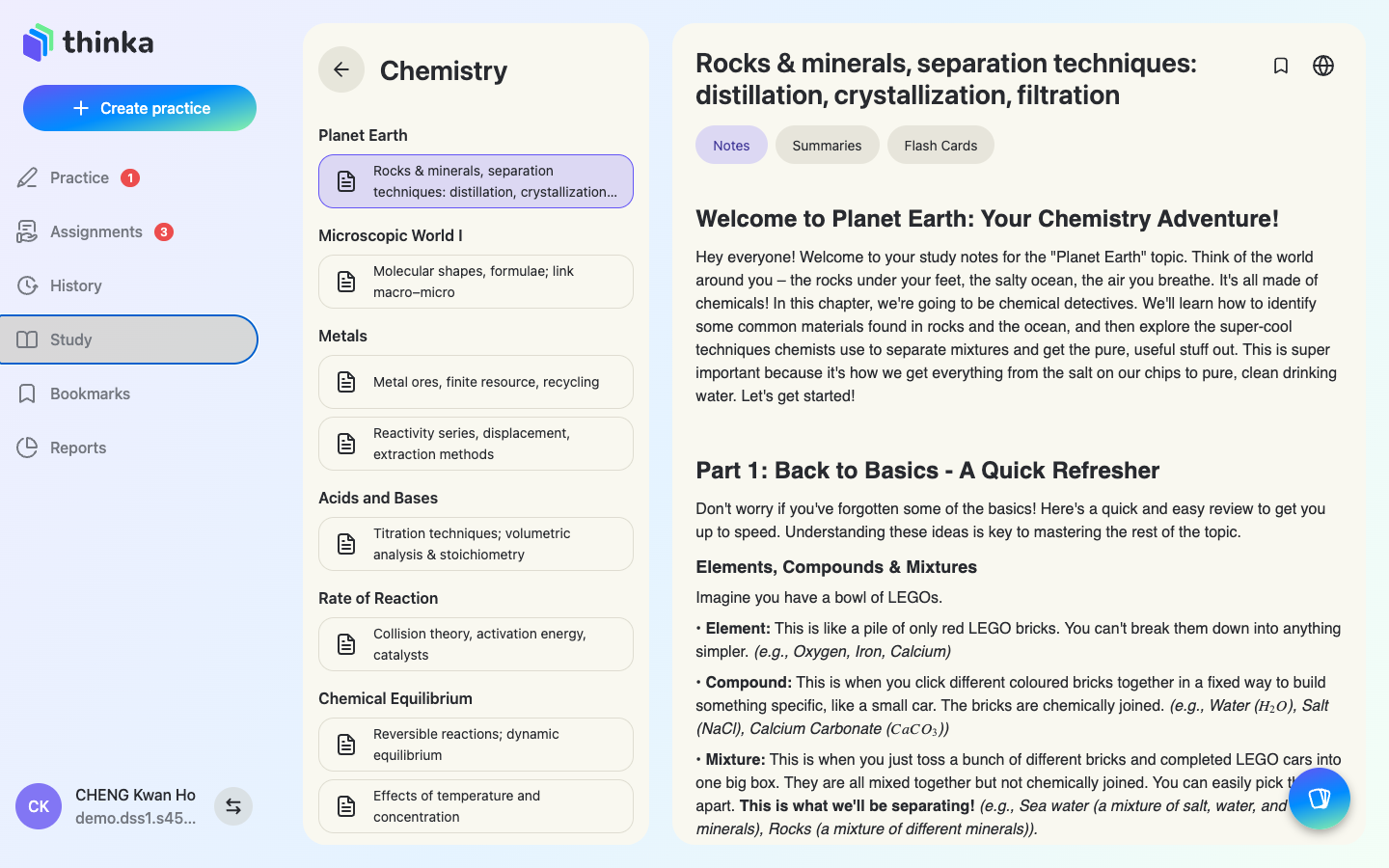This screenshot has height=868, width=1389.
Task: Switch to the Notes tab
Action: click(731, 145)
